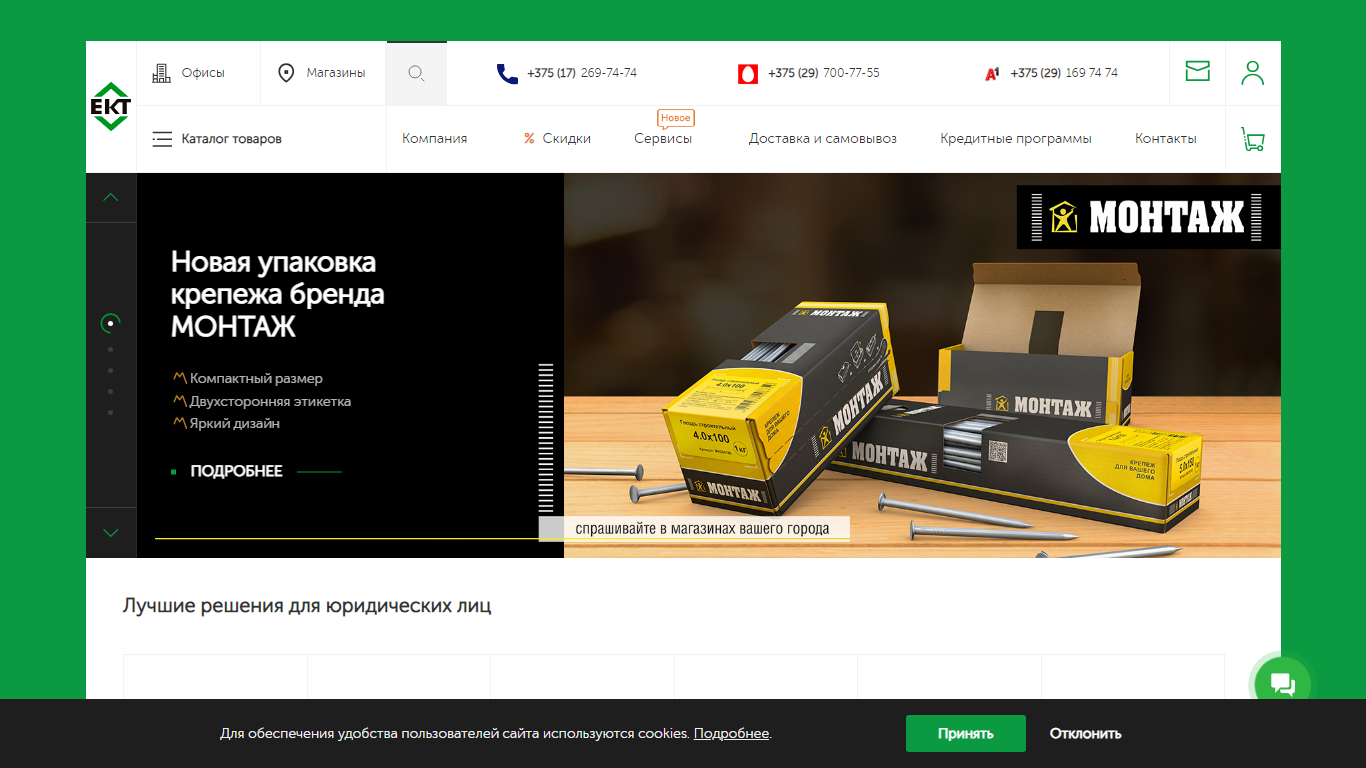
Task: Open Магазины link
Action: click(336, 73)
